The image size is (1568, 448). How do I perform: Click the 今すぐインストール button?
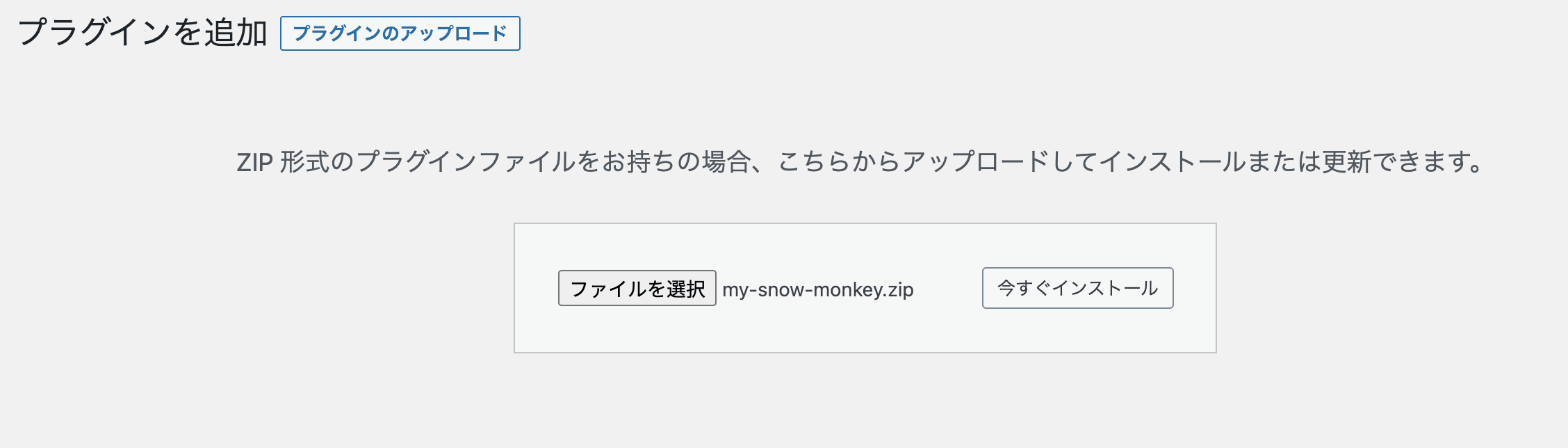1077,288
